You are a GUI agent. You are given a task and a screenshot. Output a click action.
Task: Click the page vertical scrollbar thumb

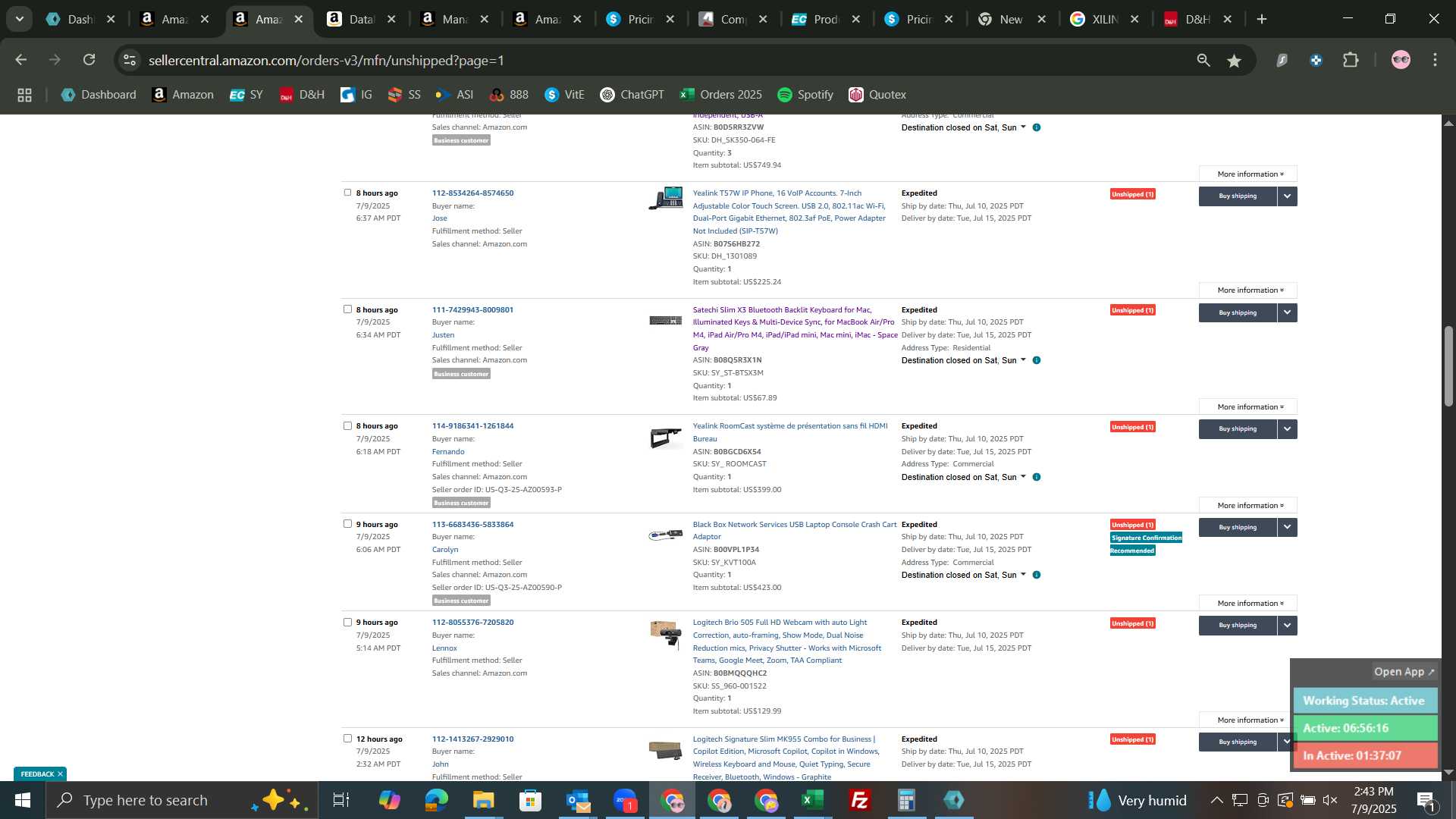(1448, 366)
